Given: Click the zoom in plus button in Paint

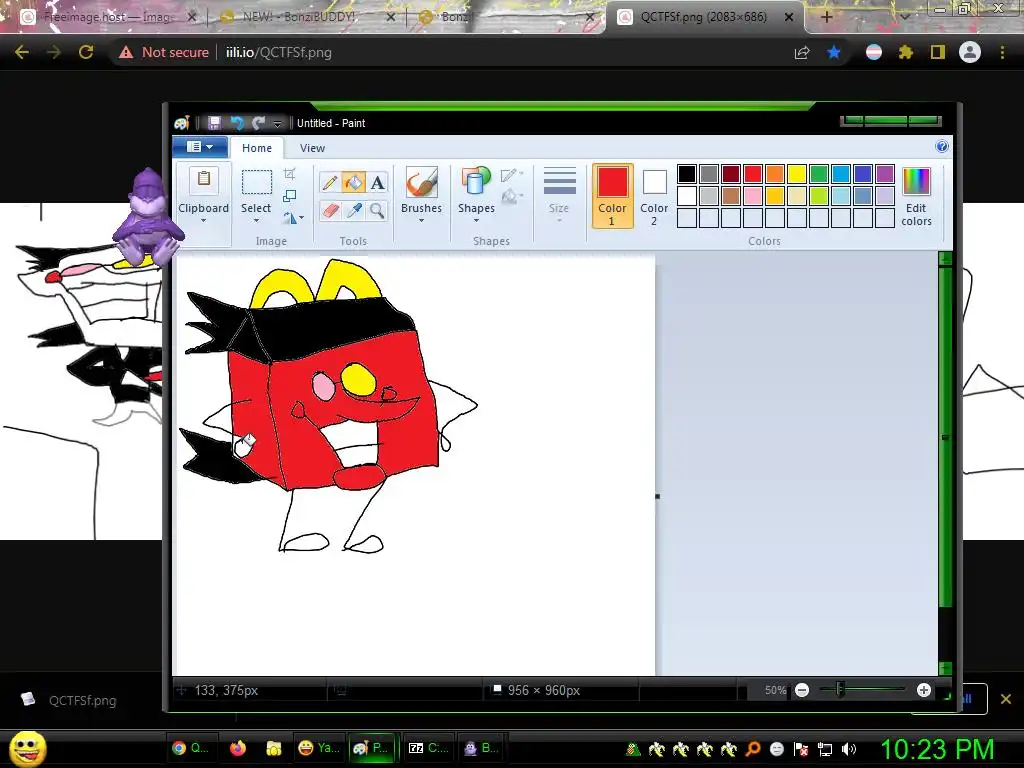Looking at the screenshot, I should tap(923, 690).
